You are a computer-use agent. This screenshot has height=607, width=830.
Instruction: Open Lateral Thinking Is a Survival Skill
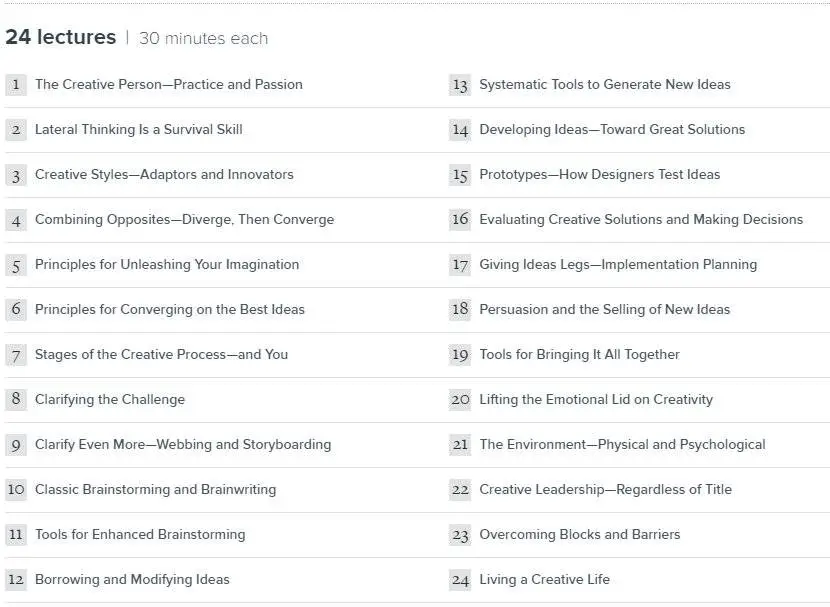tap(139, 130)
